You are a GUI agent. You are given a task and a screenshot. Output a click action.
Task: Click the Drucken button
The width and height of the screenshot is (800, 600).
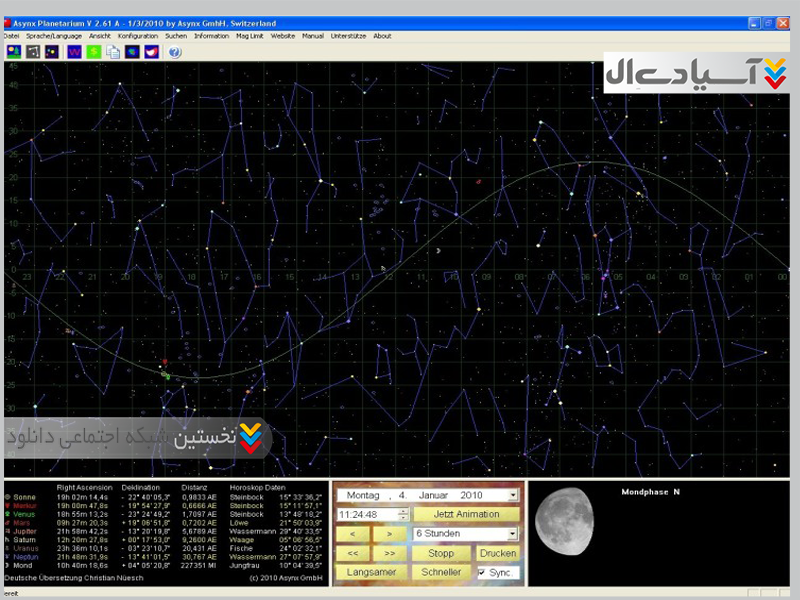point(498,553)
